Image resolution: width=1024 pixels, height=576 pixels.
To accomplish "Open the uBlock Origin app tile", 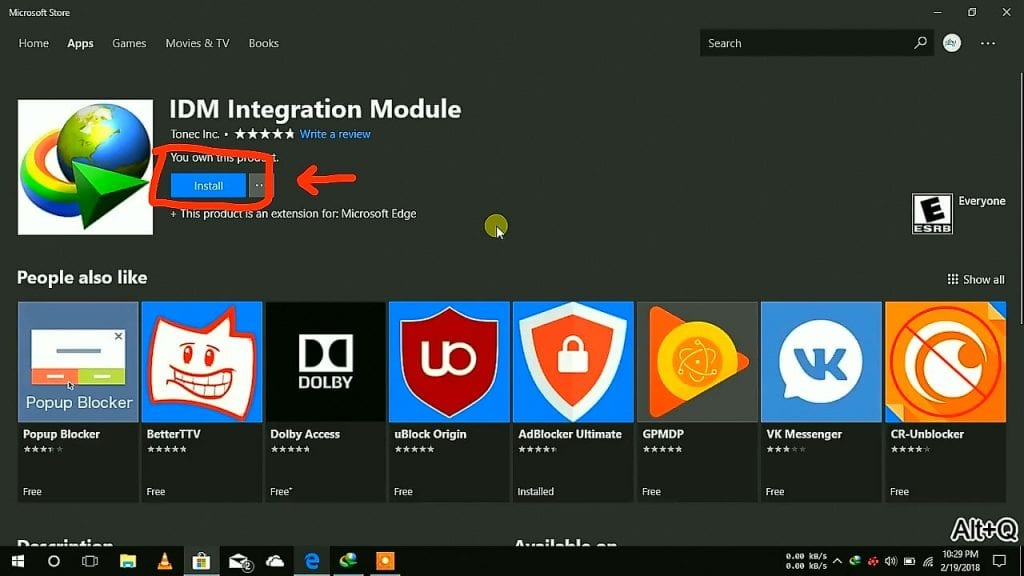I will (449, 362).
